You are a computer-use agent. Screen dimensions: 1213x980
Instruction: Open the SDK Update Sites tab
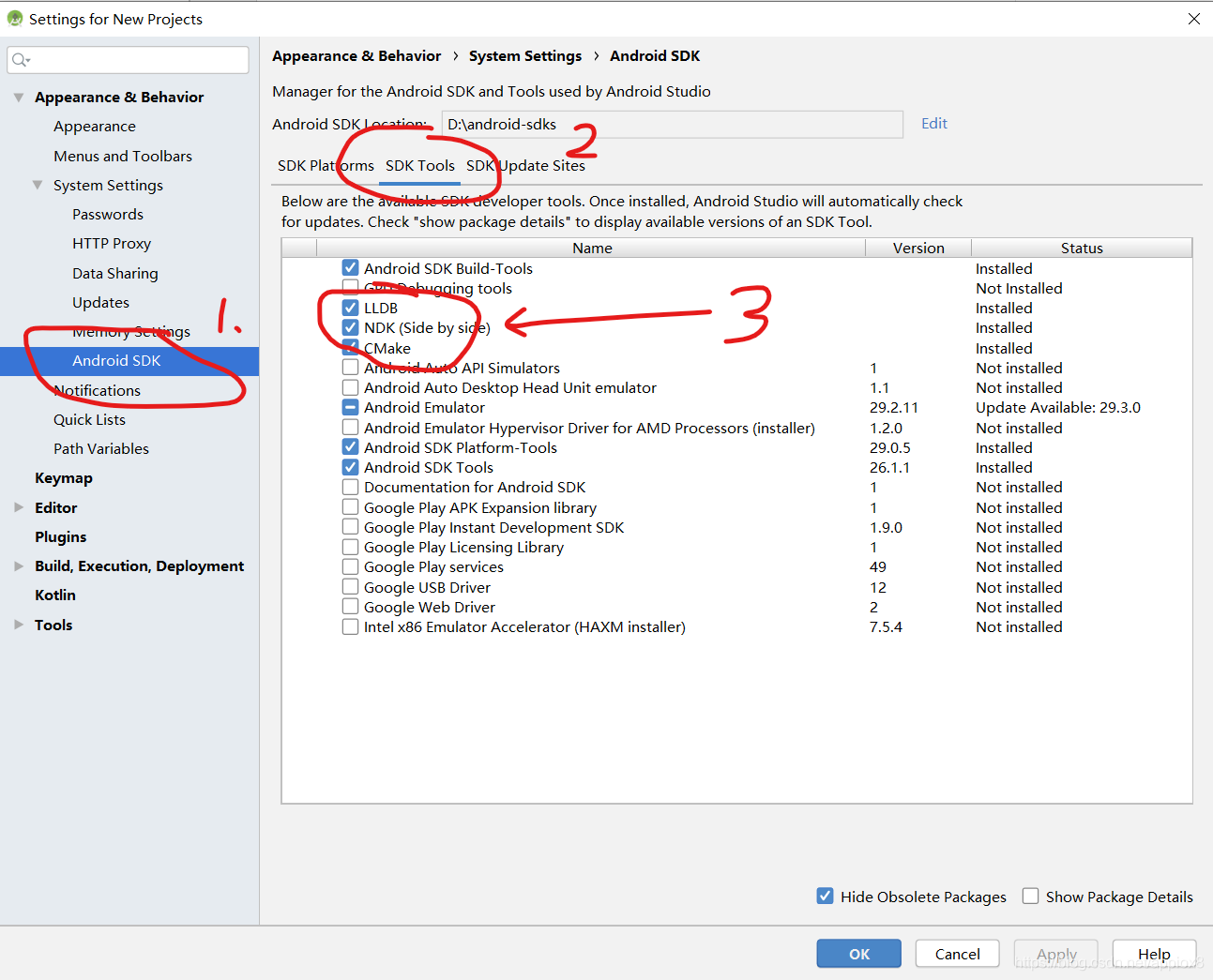click(525, 166)
